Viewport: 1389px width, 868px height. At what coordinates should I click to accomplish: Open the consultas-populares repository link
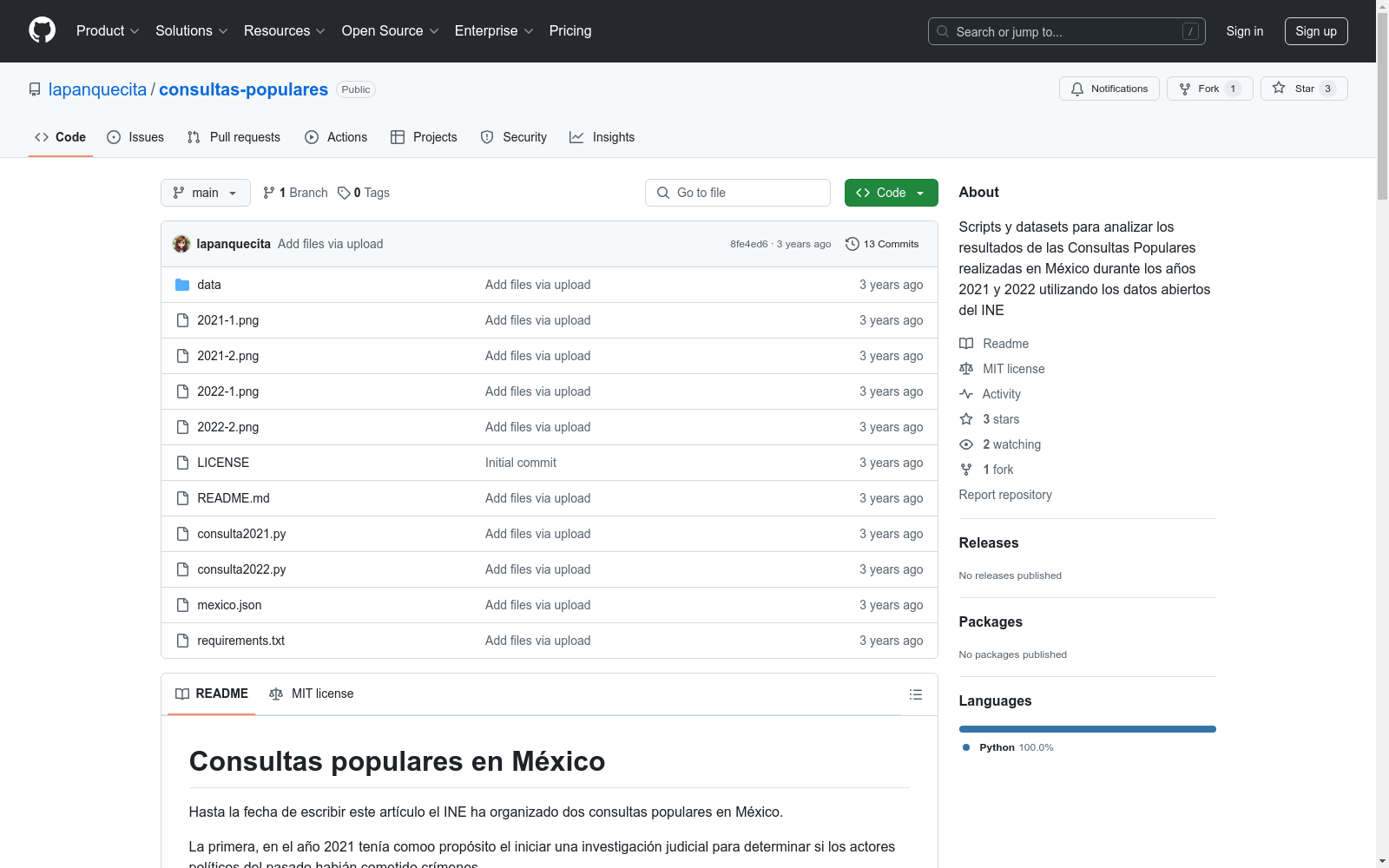[243, 89]
